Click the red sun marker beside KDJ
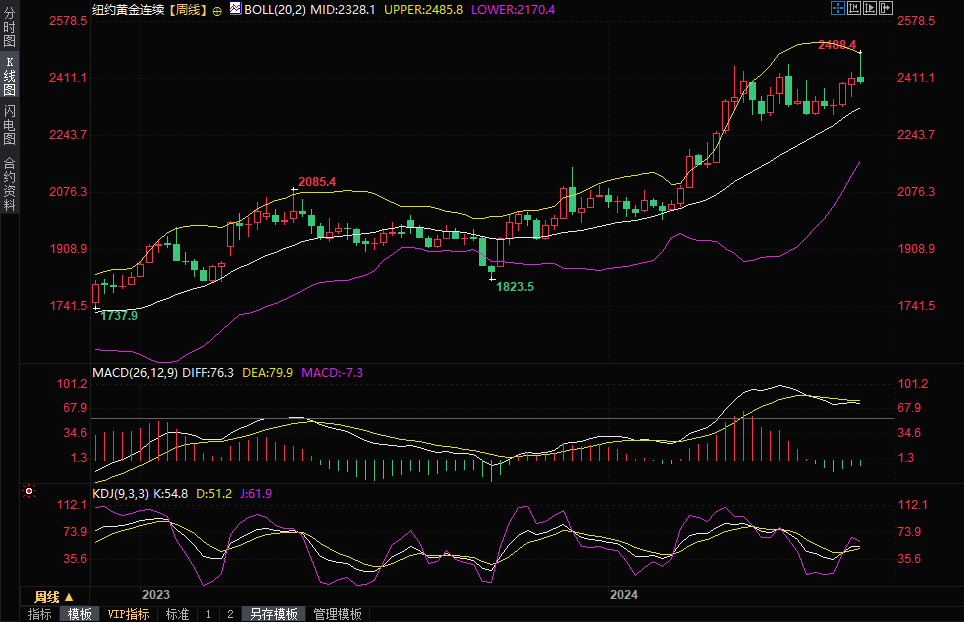 point(29,492)
